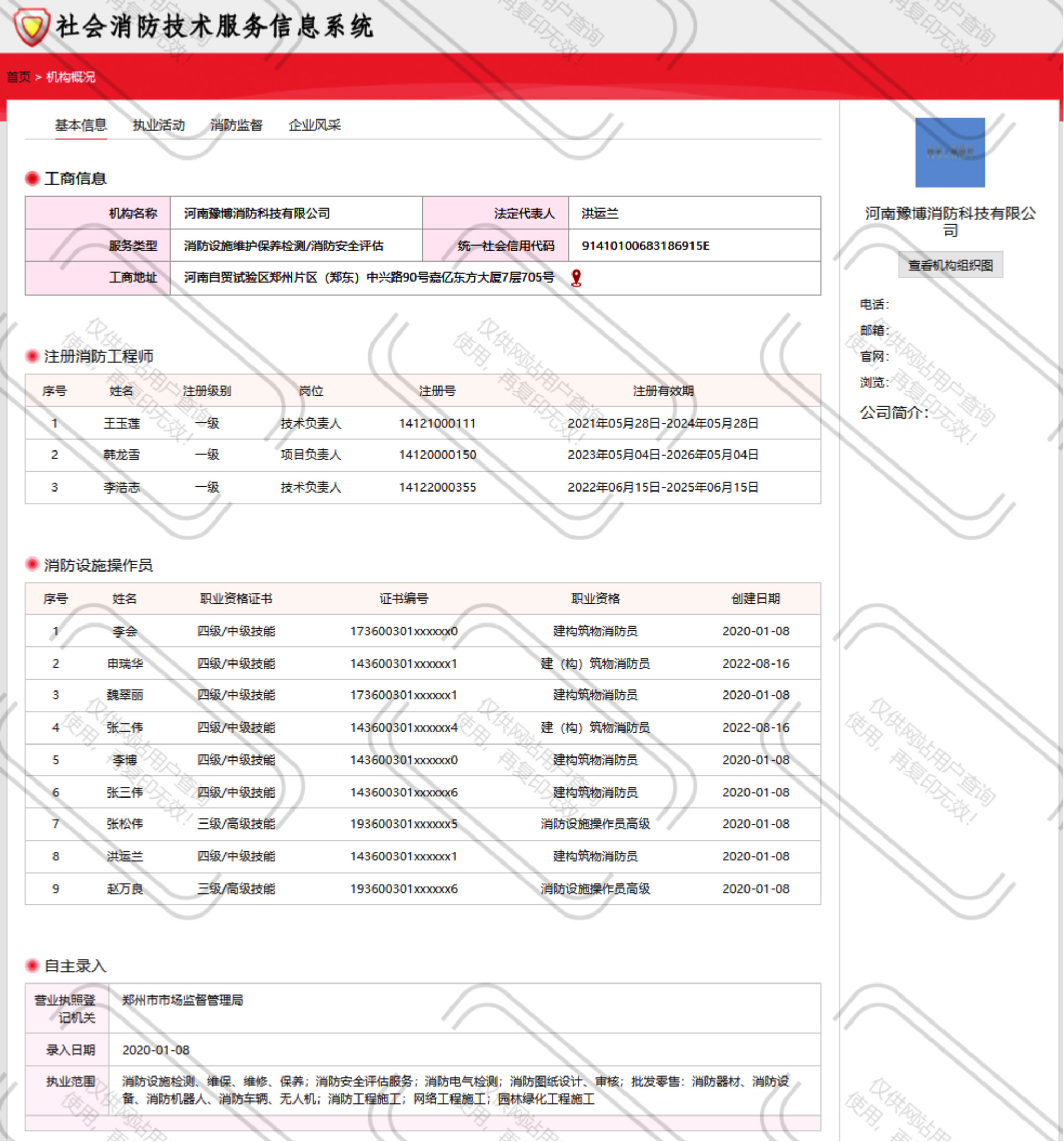Click the 执业范围 description text
Viewport: 1064px width, 1142px height.
click(x=455, y=1090)
